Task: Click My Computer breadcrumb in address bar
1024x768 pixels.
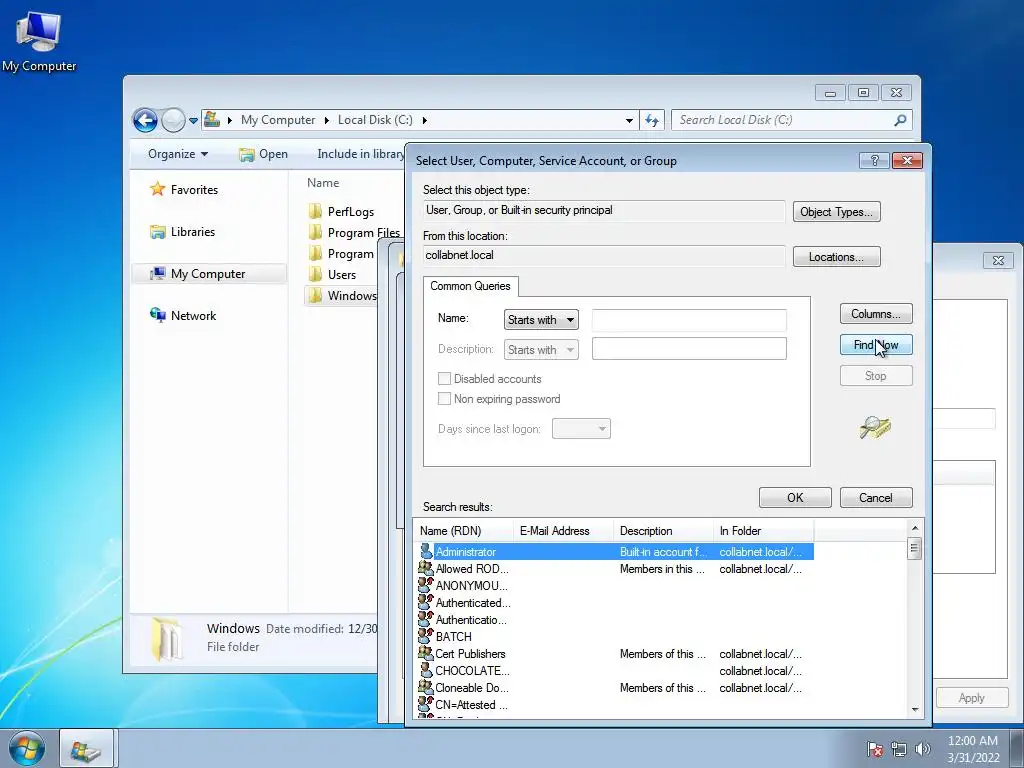Action: (x=278, y=120)
